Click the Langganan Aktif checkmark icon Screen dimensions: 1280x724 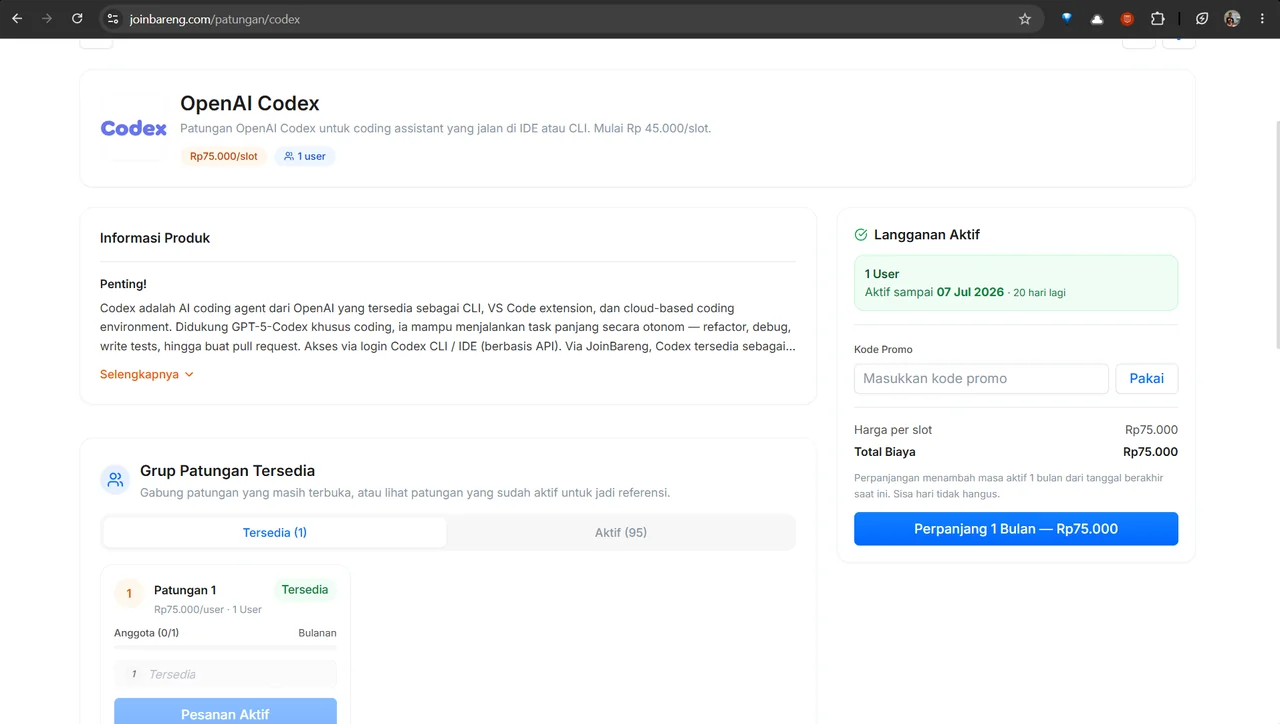pyautogui.click(x=861, y=235)
